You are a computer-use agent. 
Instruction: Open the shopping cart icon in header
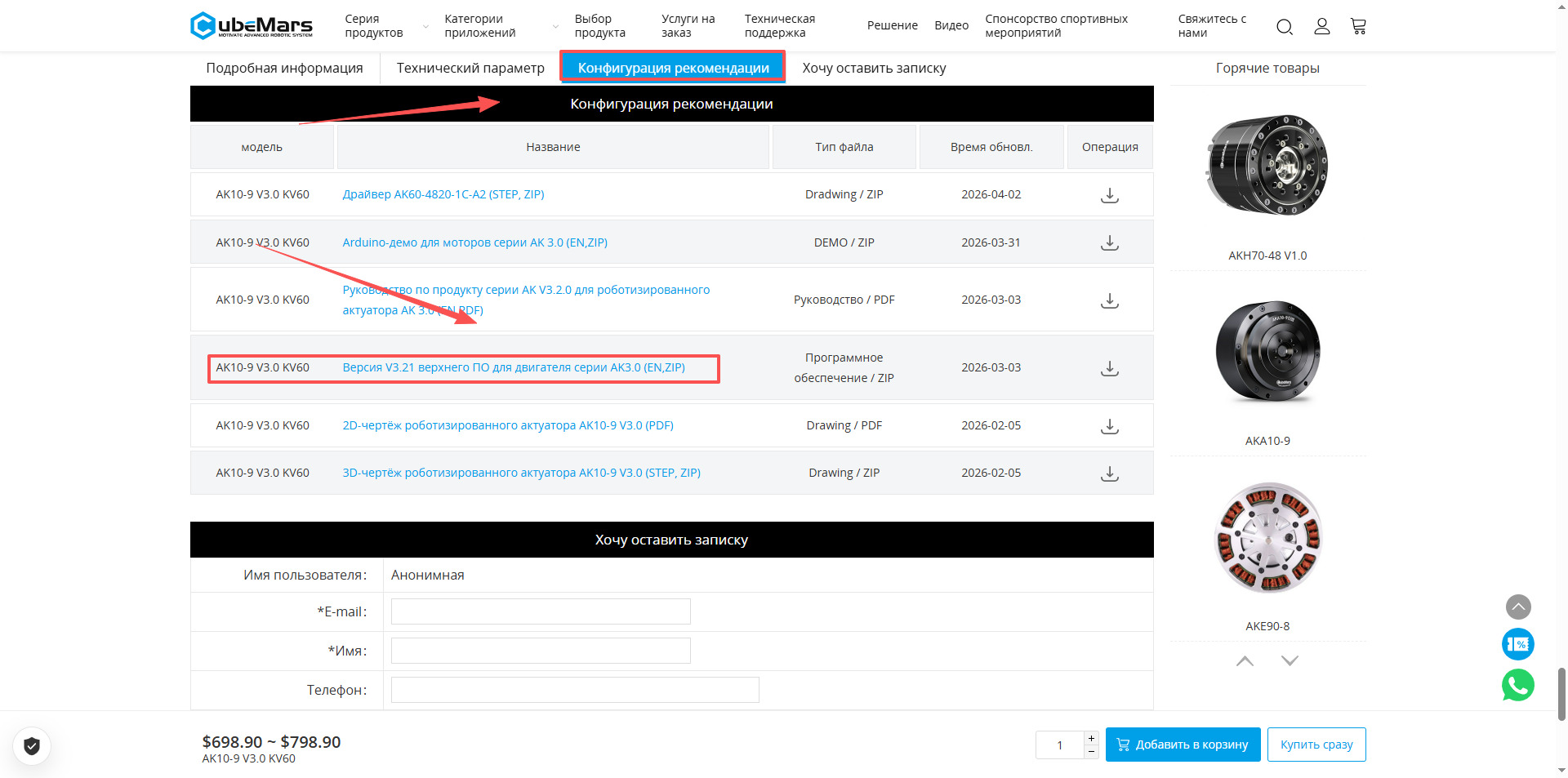coord(1358,27)
